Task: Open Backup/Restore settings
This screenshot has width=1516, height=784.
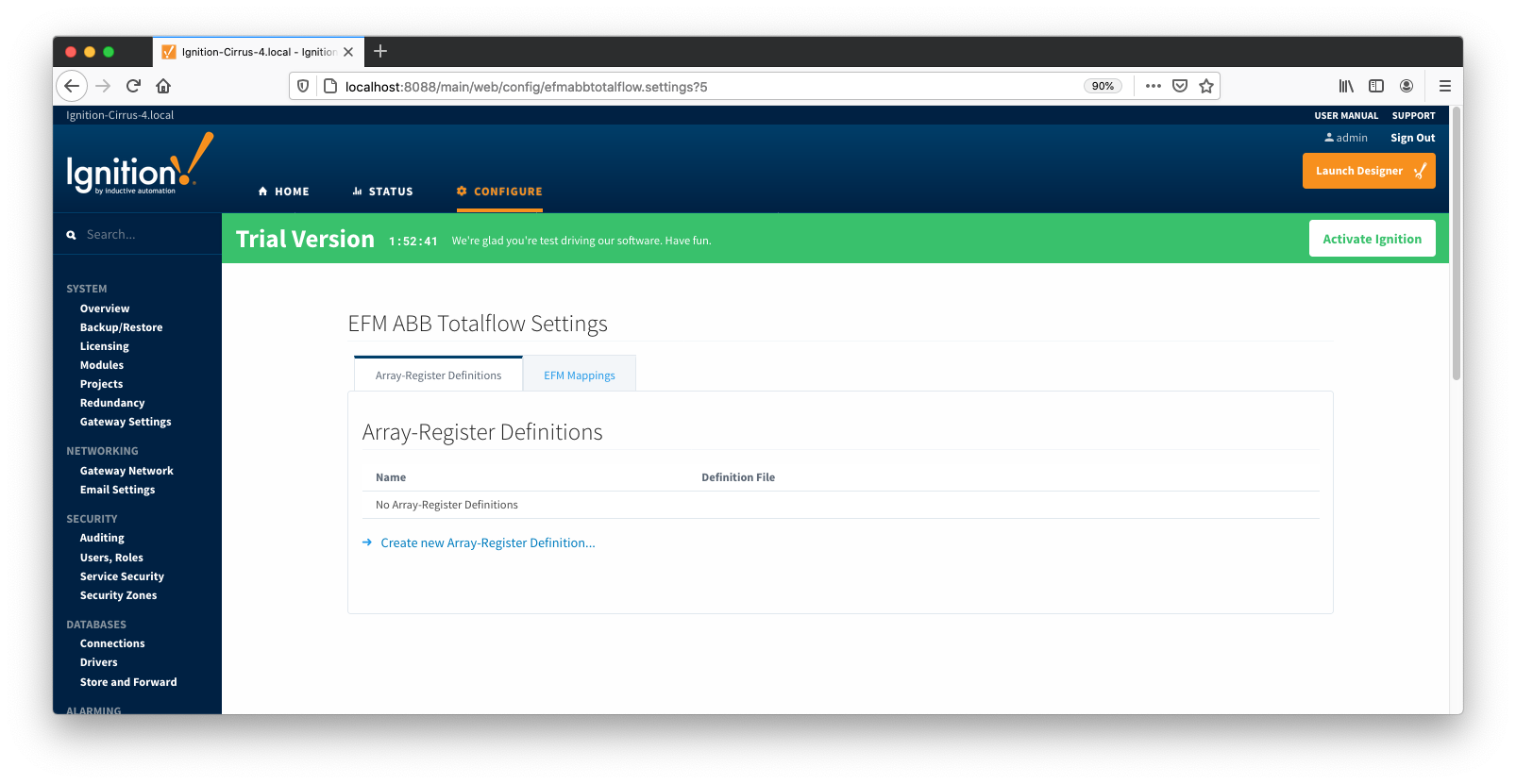Action: click(x=121, y=327)
